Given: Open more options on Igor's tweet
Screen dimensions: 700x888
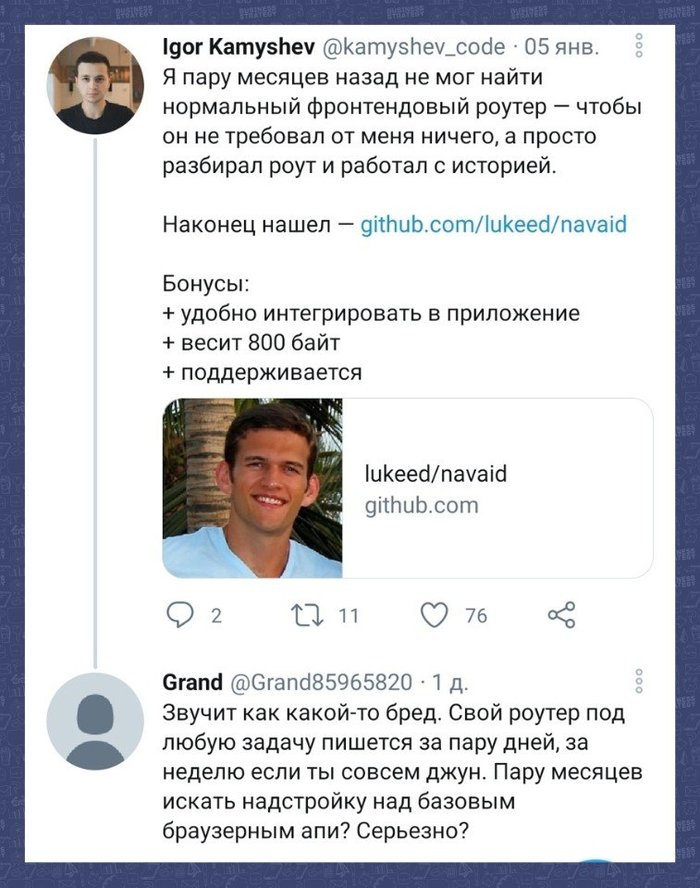Looking at the screenshot, I should pos(639,48).
